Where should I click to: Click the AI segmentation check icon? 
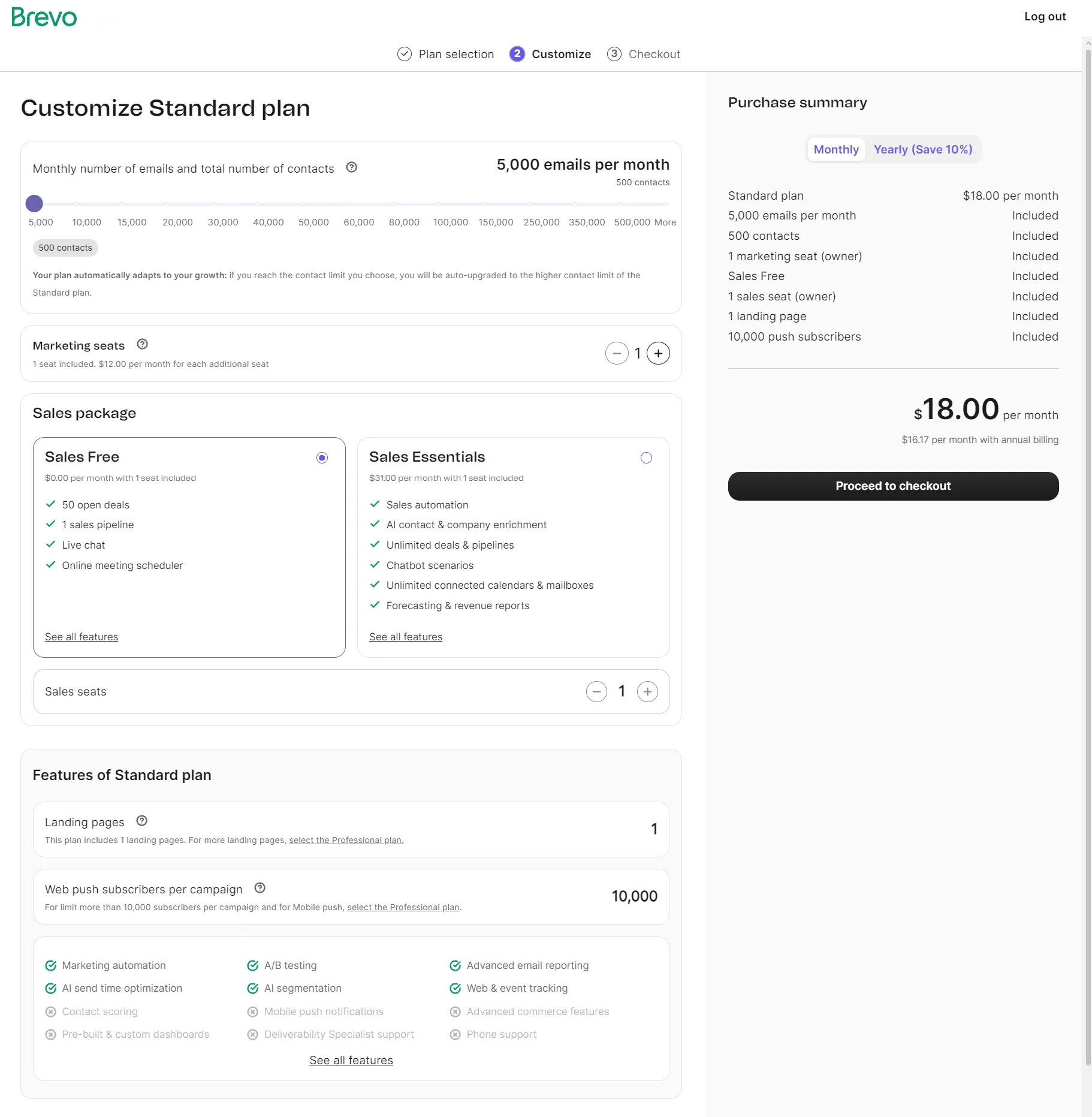pos(253,988)
